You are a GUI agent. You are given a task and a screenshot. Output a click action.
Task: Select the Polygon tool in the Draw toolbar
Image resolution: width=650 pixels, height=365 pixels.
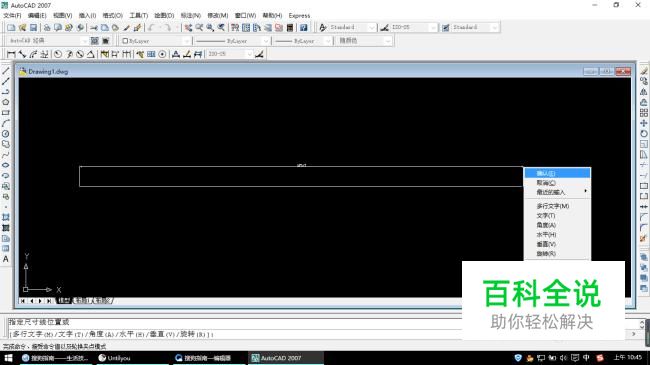pos(6,102)
